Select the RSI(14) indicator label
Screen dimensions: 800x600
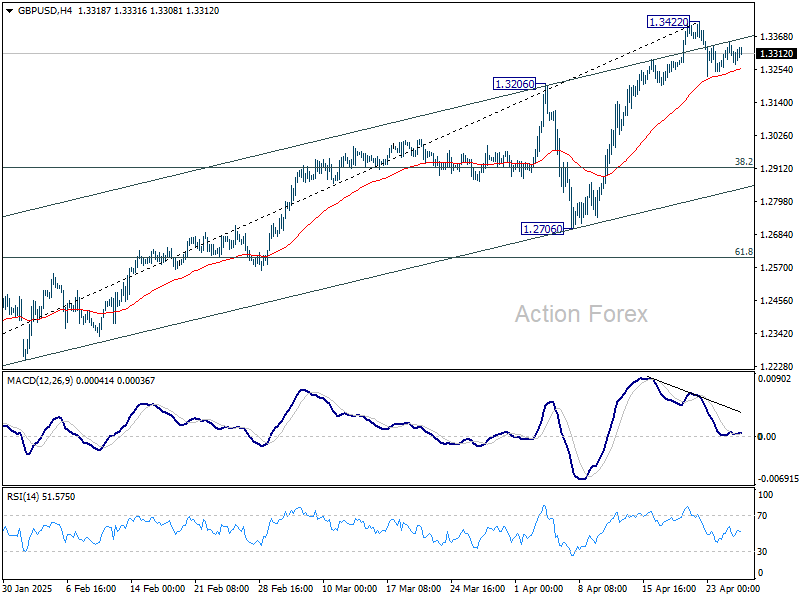pos(30,494)
